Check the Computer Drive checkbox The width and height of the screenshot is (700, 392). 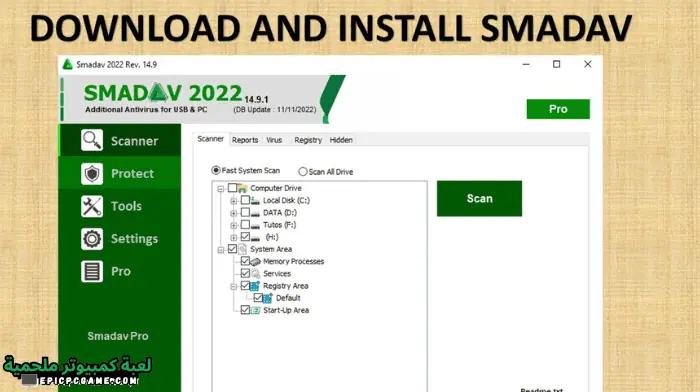tap(232, 188)
